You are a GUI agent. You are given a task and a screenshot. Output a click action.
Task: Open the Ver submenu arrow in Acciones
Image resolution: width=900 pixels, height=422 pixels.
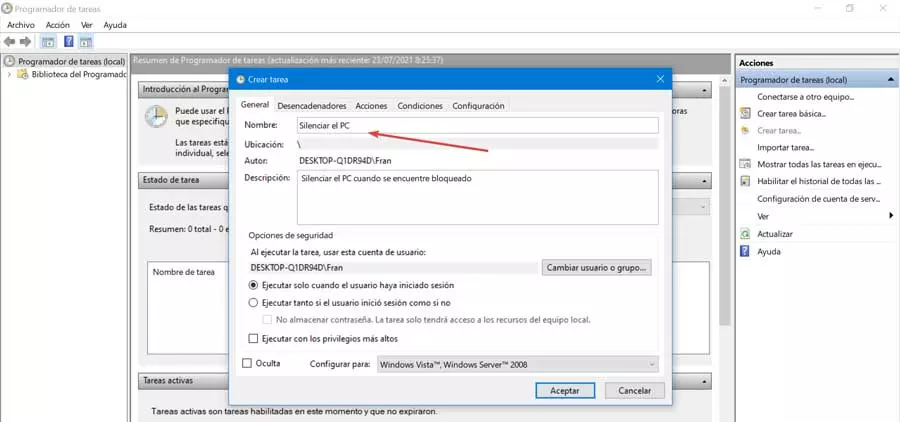tap(891, 216)
